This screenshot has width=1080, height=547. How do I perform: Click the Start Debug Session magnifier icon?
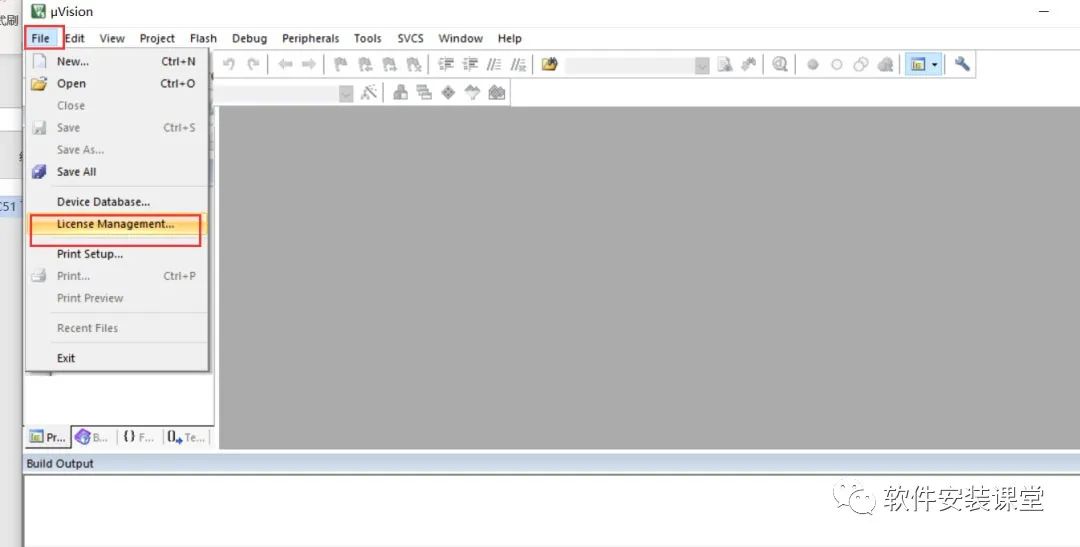click(x=780, y=64)
